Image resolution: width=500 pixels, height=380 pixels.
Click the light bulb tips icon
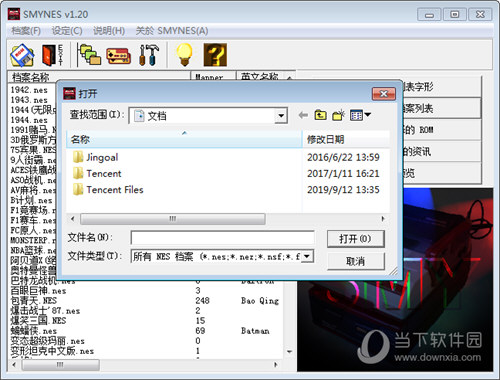point(184,55)
